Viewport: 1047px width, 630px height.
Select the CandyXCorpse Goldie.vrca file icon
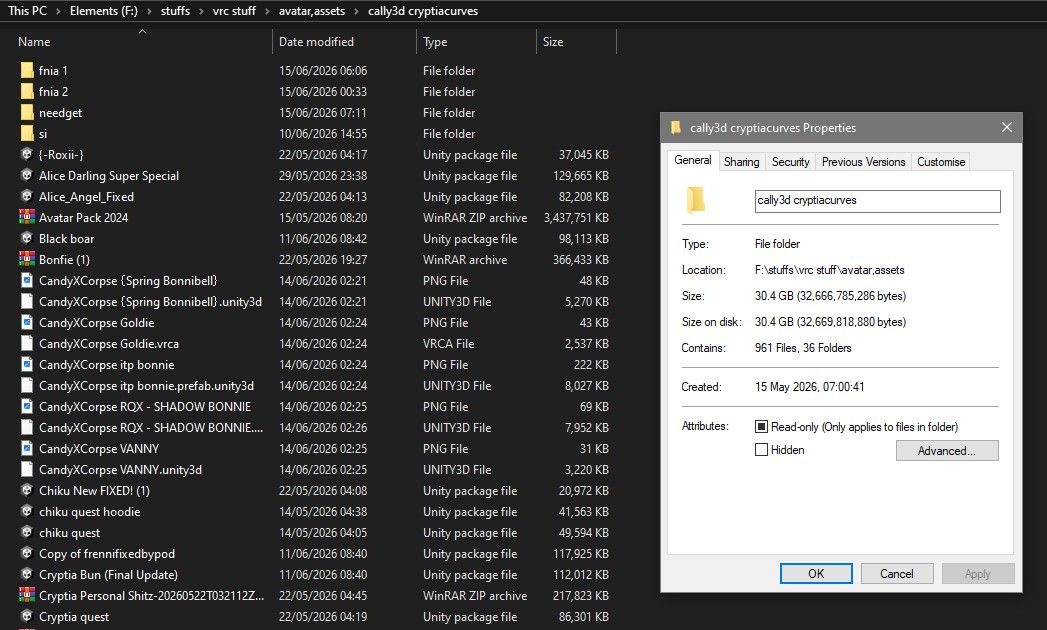(x=27, y=343)
